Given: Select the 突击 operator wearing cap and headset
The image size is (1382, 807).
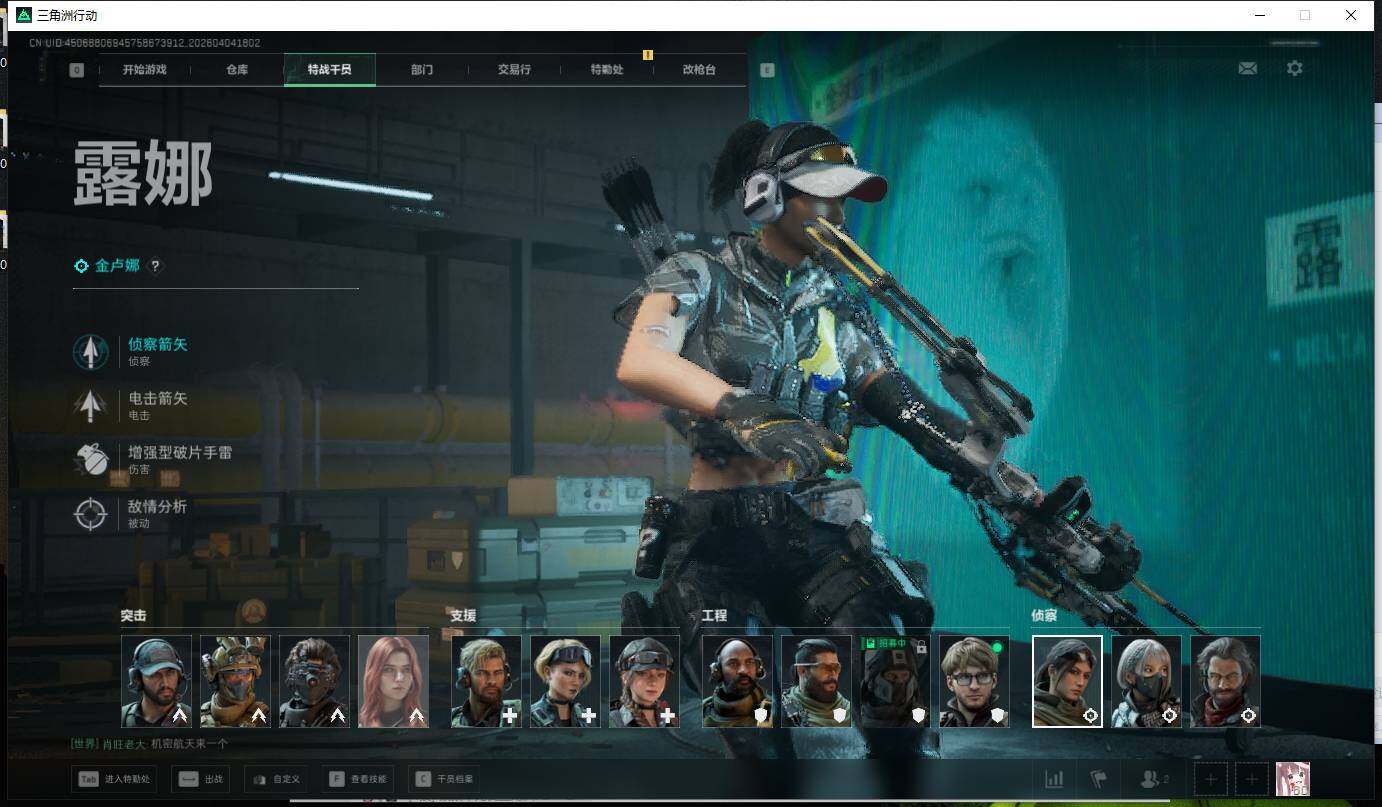Looking at the screenshot, I should click(156, 681).
